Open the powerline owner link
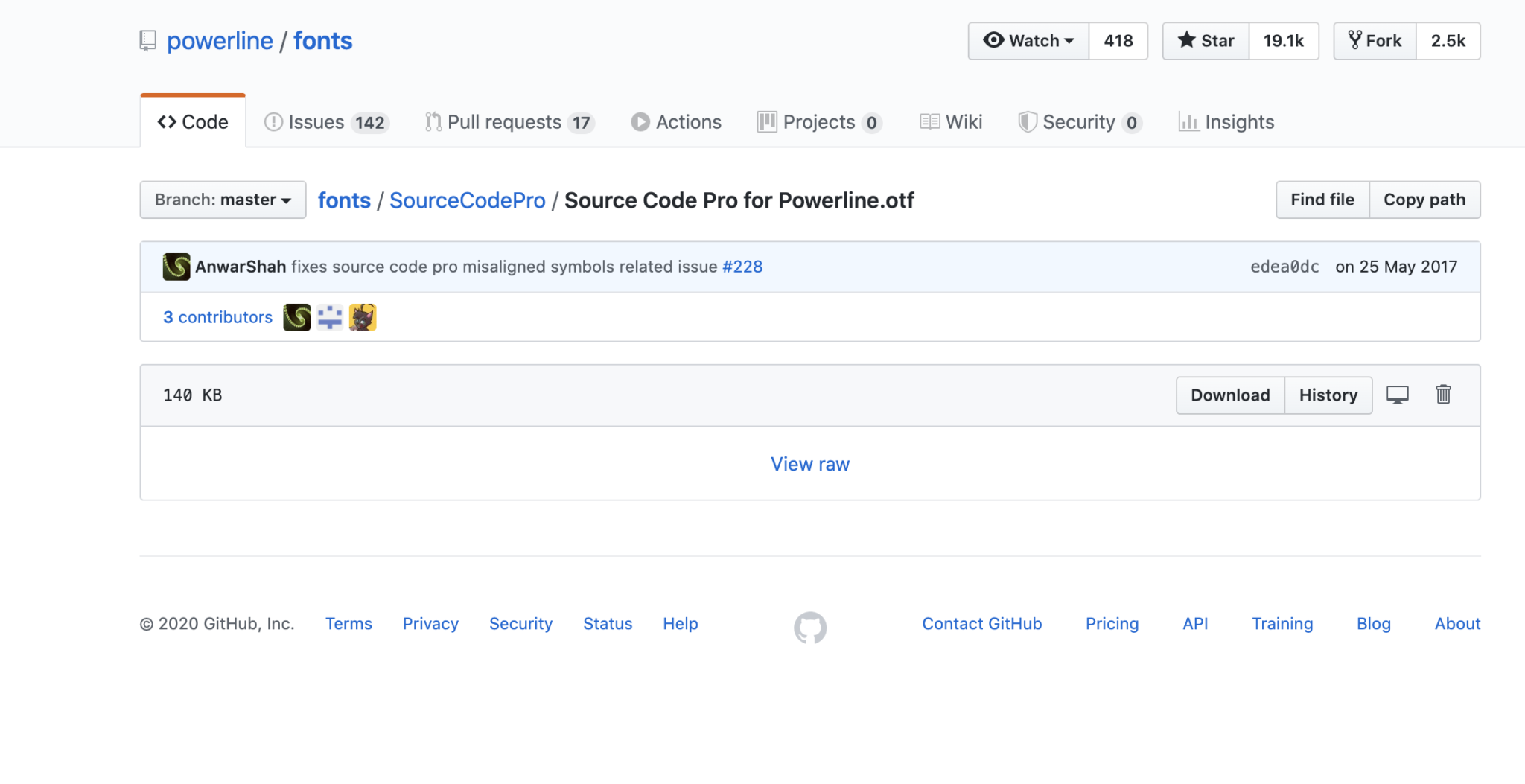1525x784 pixels. [x=220, y=41]
